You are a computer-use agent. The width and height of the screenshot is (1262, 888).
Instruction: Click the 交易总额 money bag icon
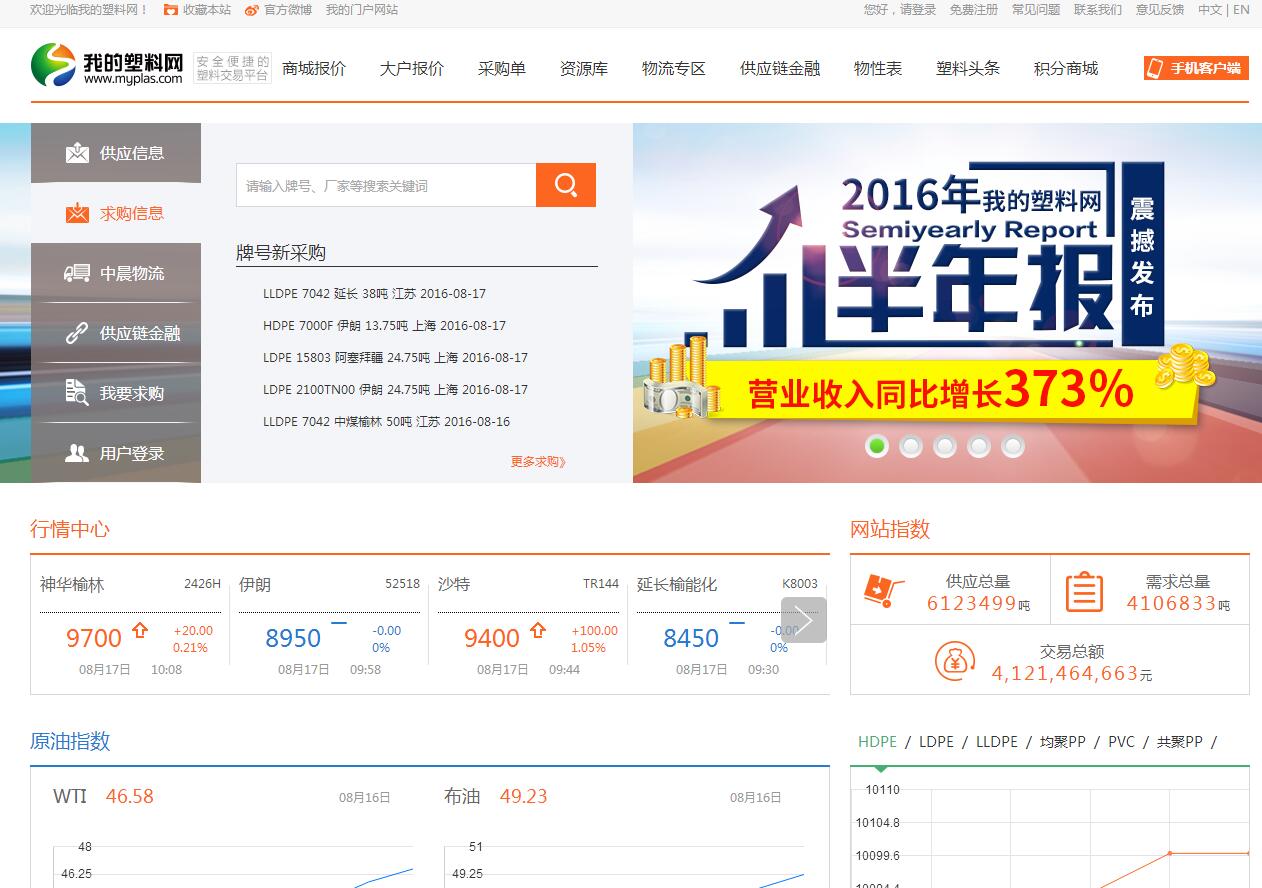[x=955, y=661]
